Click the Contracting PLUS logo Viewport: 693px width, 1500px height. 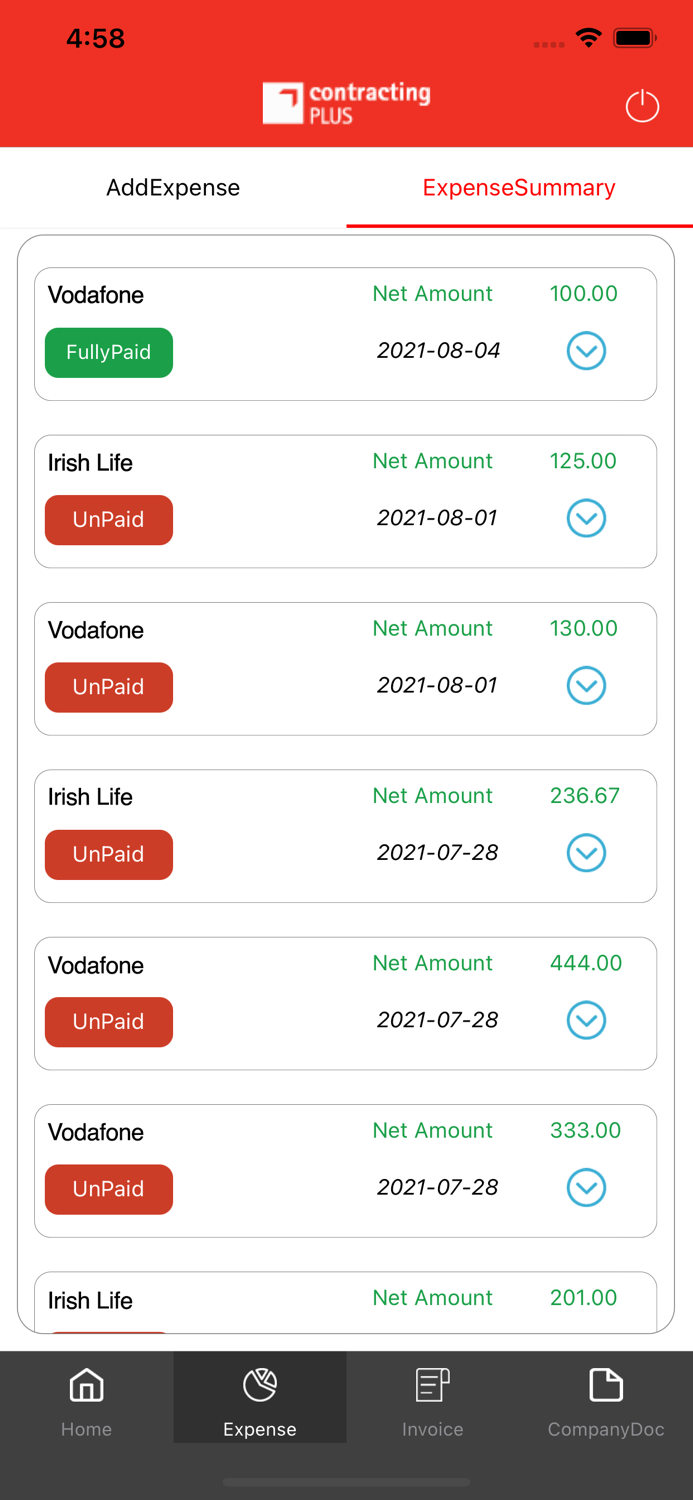point(346,103)
